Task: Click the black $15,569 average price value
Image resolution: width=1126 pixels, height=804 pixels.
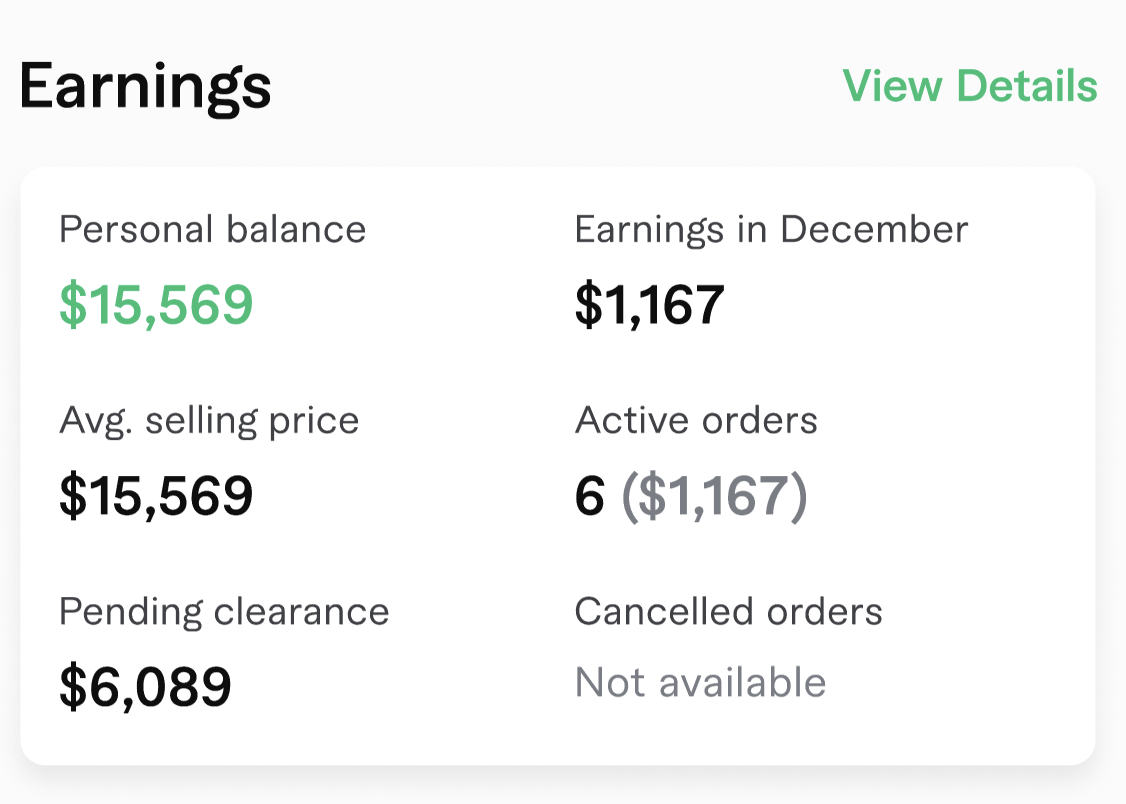Action: [x=156, y=496]
